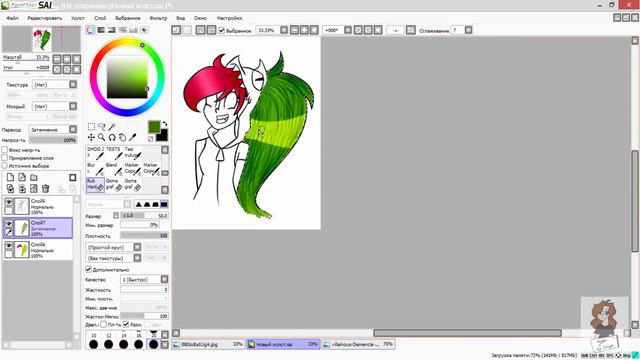Image resolution: width=640 pixels, height=360 pixels.
Task: Toggle visibility of bottom layer Слой6
Action: click(8, 246)
